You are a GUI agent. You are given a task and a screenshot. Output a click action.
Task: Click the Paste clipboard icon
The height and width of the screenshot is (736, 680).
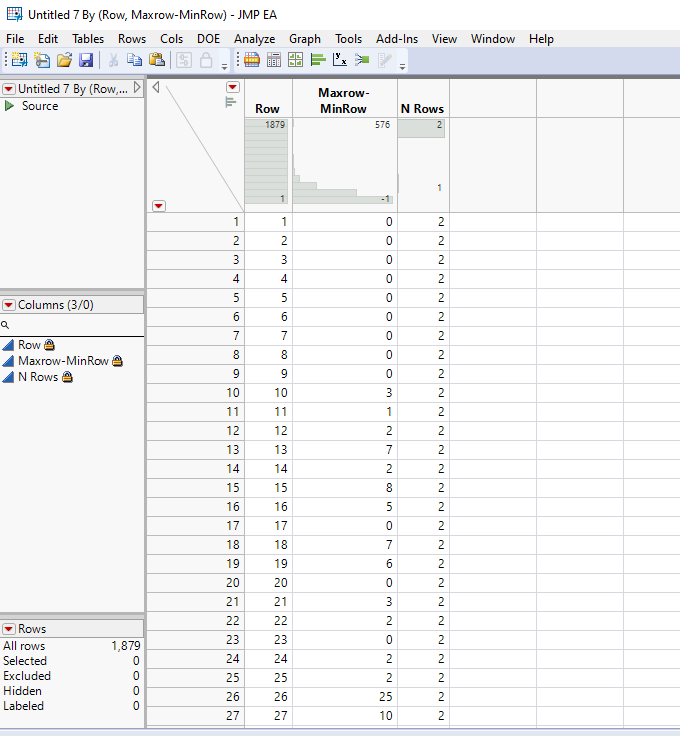click(x=157, y=60)
